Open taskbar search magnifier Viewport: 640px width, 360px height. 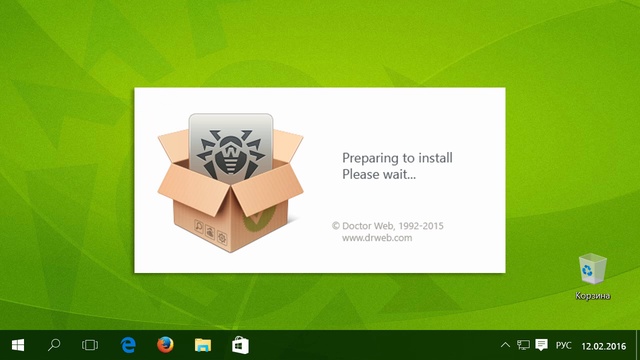point(54,345)
